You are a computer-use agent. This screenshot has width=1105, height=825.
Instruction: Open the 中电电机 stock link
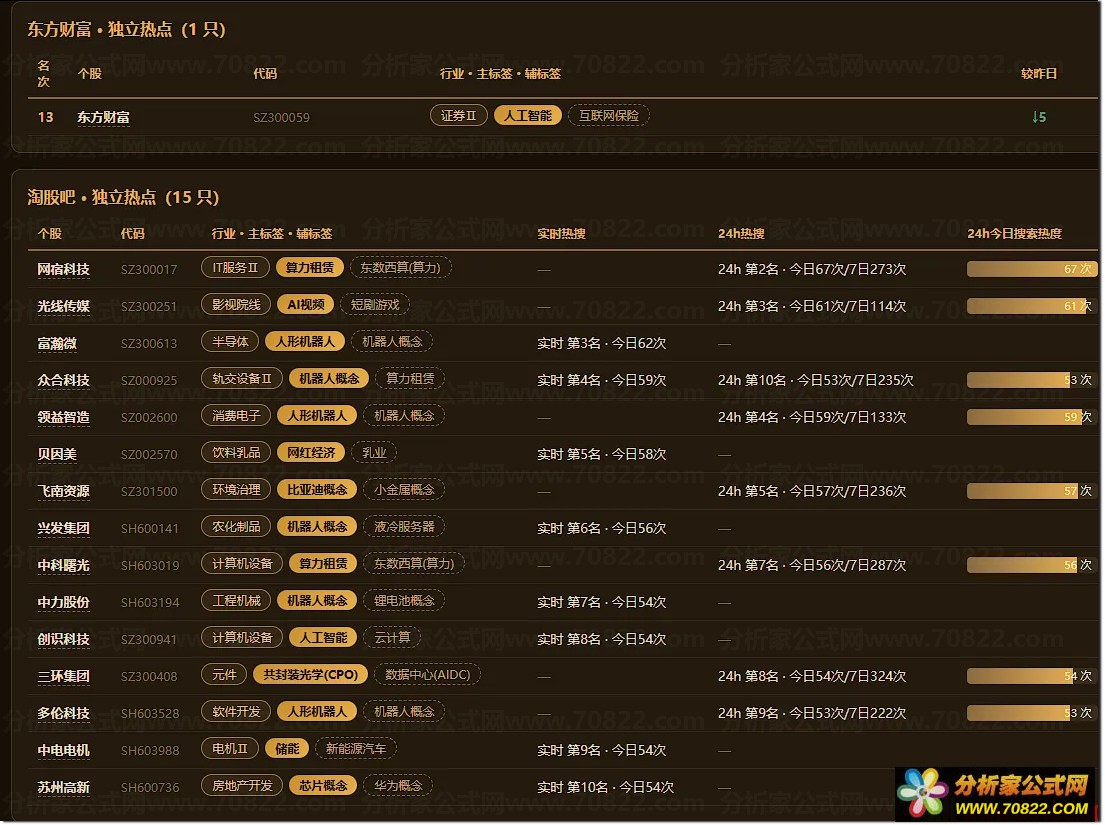[63, 750]
